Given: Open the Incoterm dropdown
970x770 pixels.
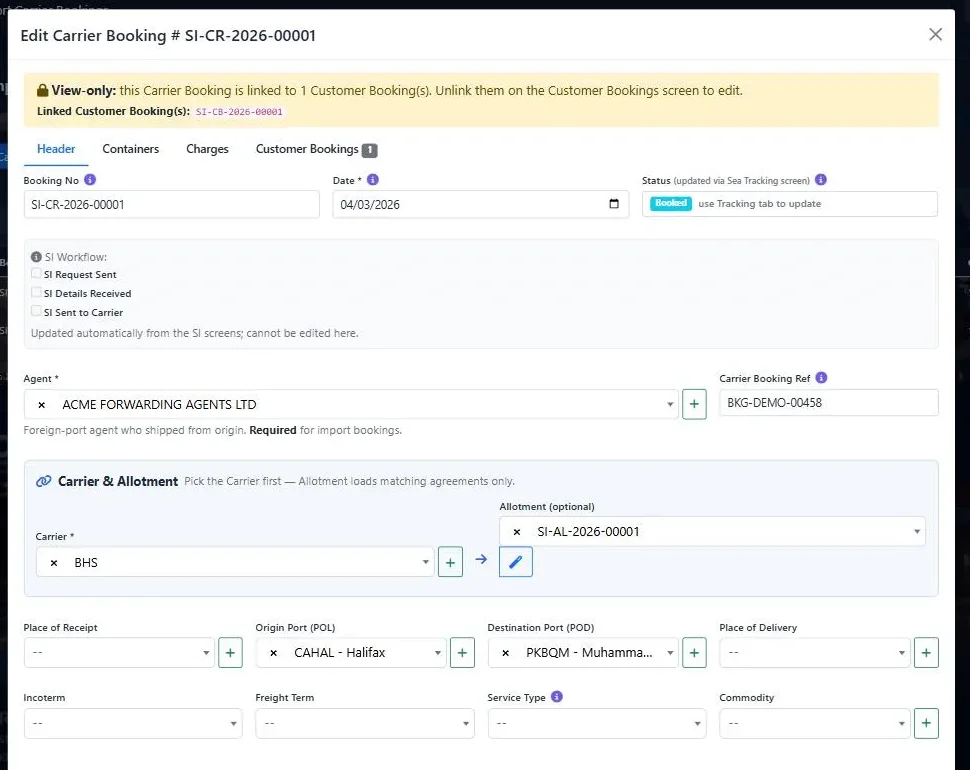Looking at the screenshot, I should [x=133, y=724].
